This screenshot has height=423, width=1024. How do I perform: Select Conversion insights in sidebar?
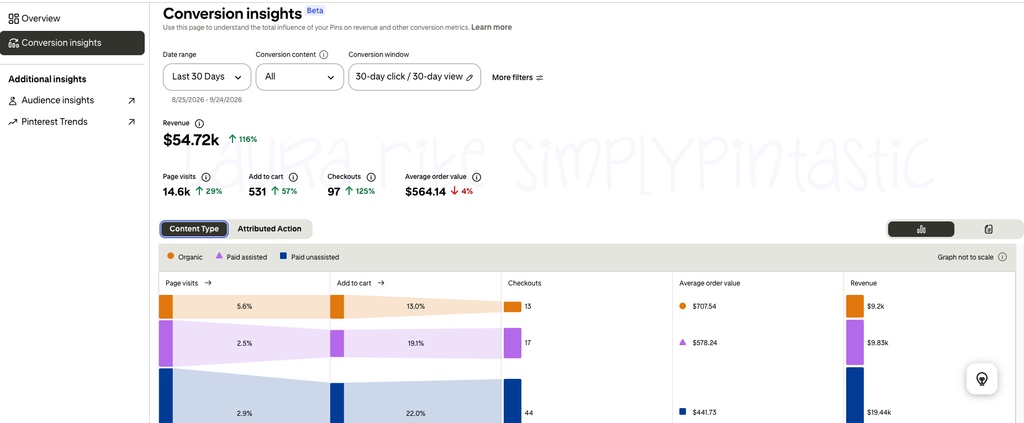tap(72, 42)
